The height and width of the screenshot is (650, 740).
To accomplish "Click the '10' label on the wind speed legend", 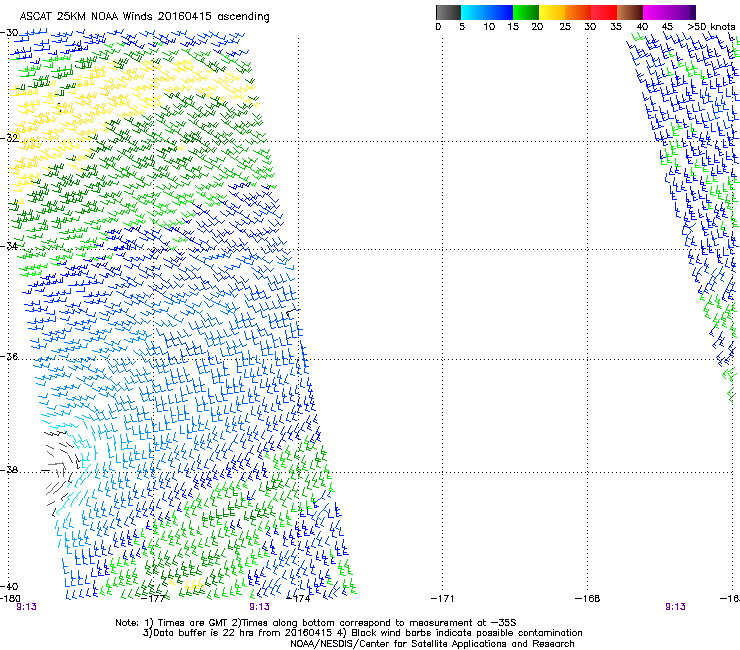I will (x=489, y=27).
